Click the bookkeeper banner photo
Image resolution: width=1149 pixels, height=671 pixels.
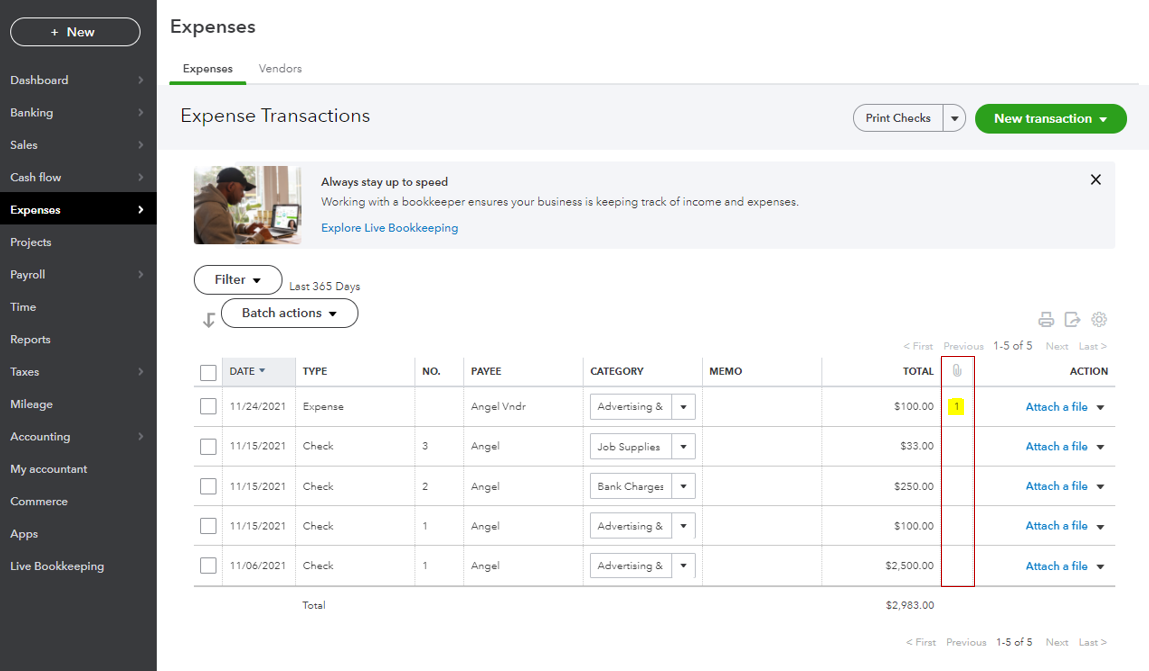point(247,205)
